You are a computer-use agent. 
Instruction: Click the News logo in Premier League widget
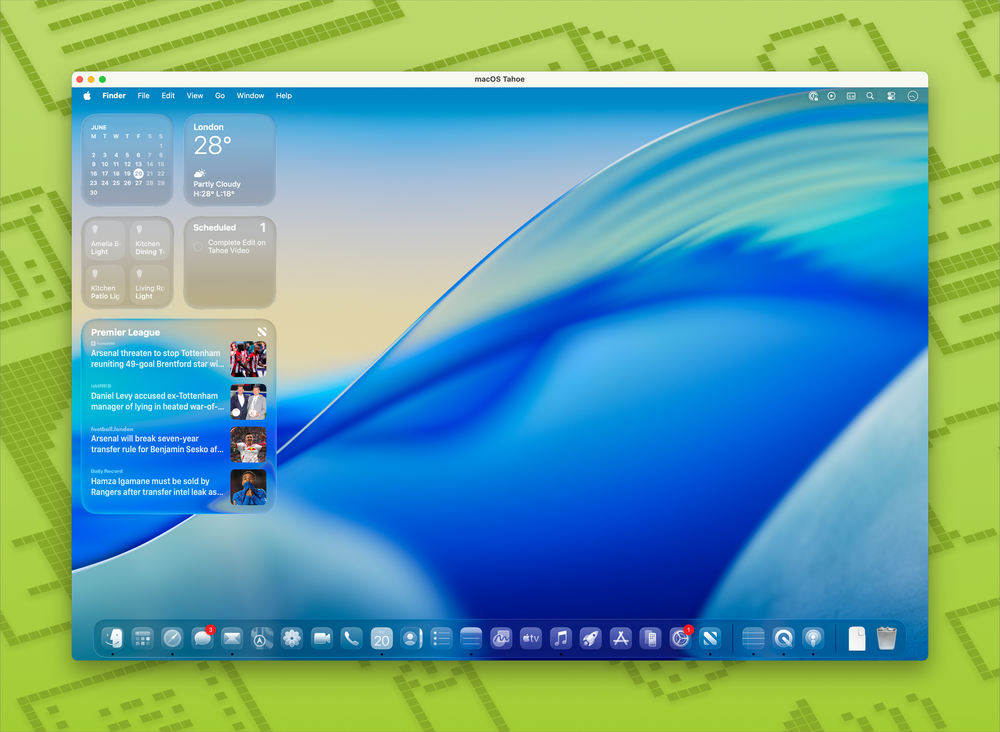point(261,332)
